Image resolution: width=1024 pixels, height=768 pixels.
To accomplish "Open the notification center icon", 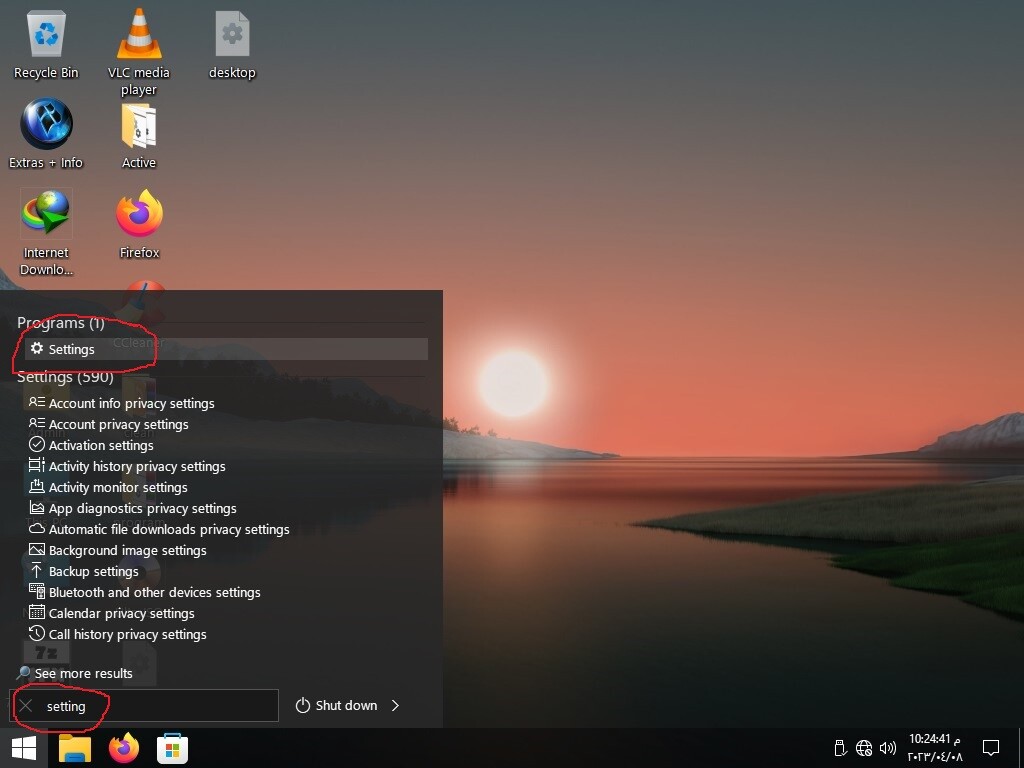I will [x=991, y=748].
